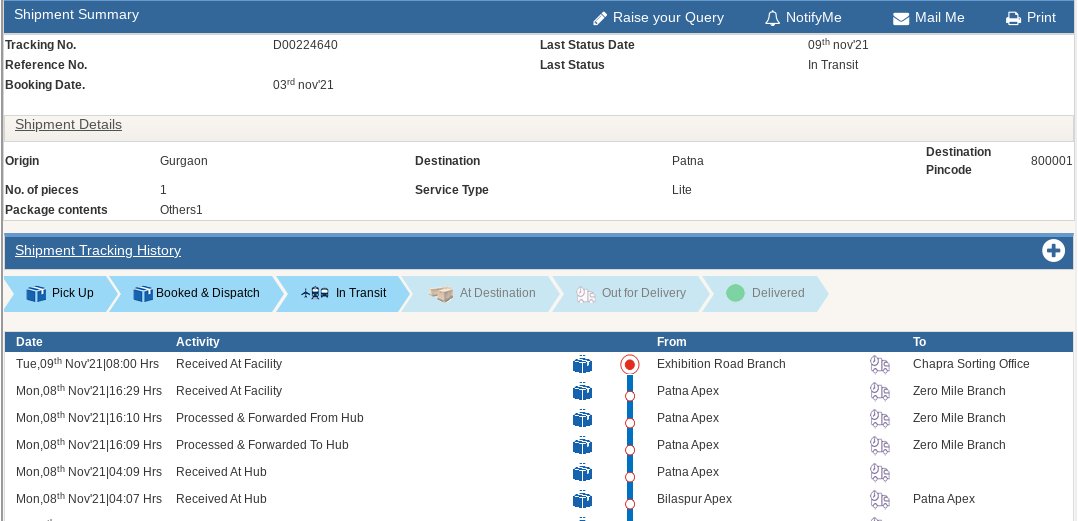Click package icon in 08:00 Hrs row
The height and width of the screenshot is (521, 1078).
point(582,364)
